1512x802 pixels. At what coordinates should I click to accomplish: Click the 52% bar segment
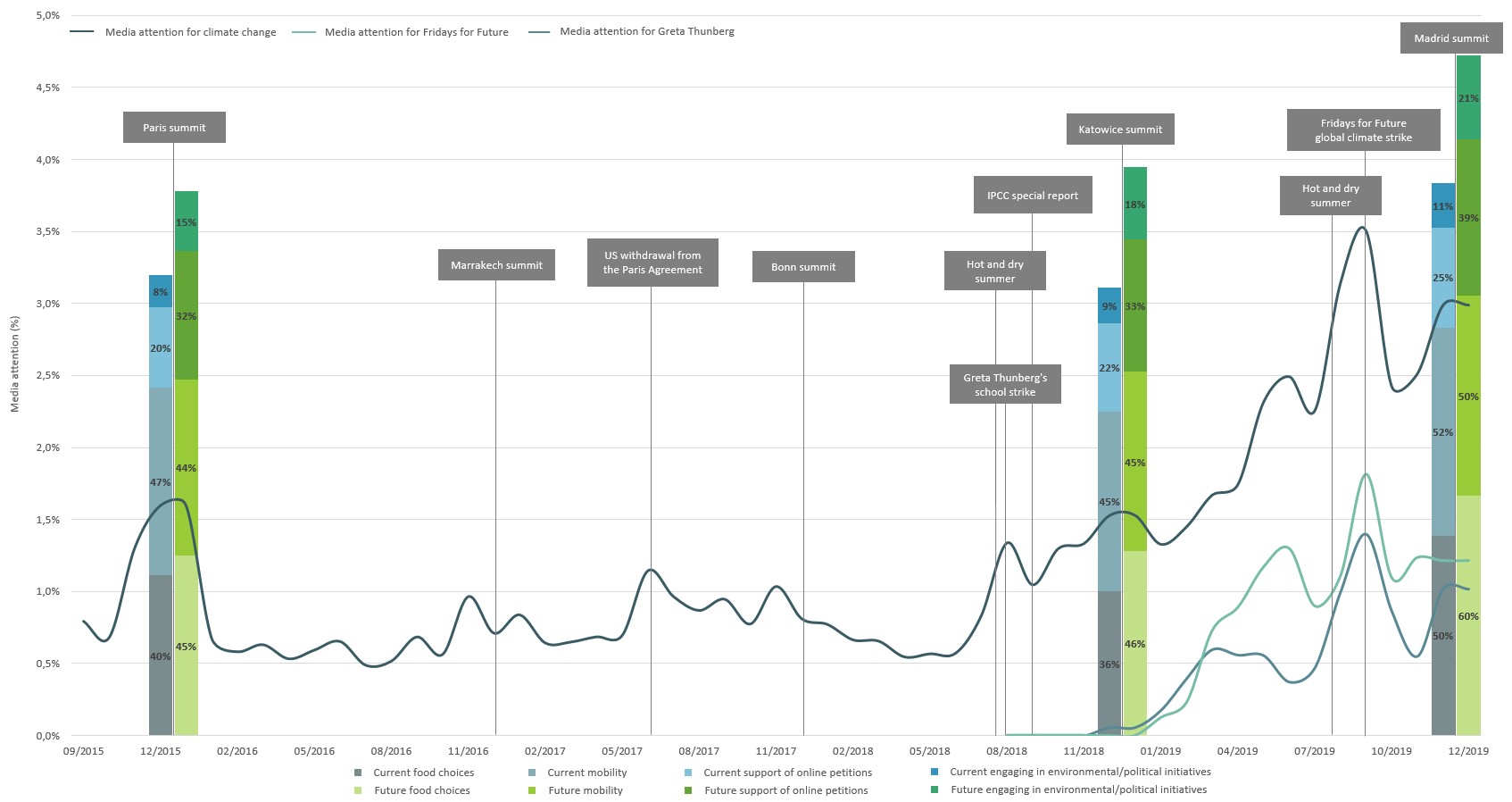[x=1443, y=431]
